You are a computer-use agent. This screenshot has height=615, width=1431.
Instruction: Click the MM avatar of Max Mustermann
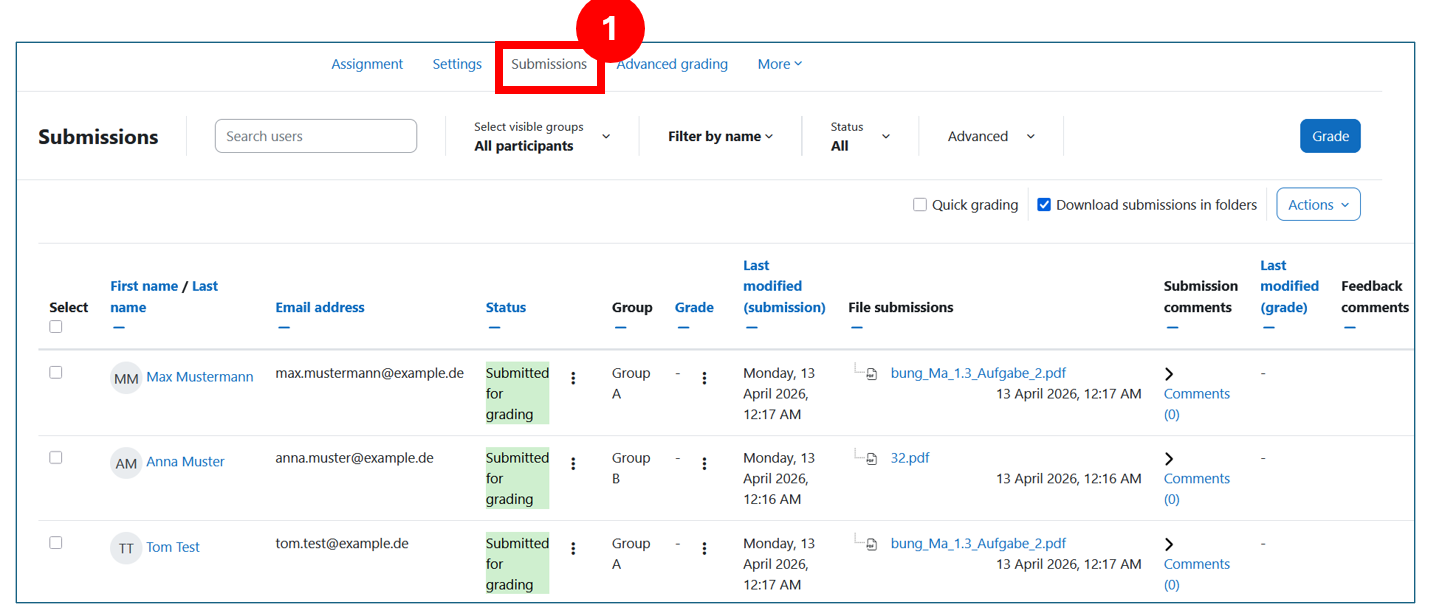(x=126, y=378)
